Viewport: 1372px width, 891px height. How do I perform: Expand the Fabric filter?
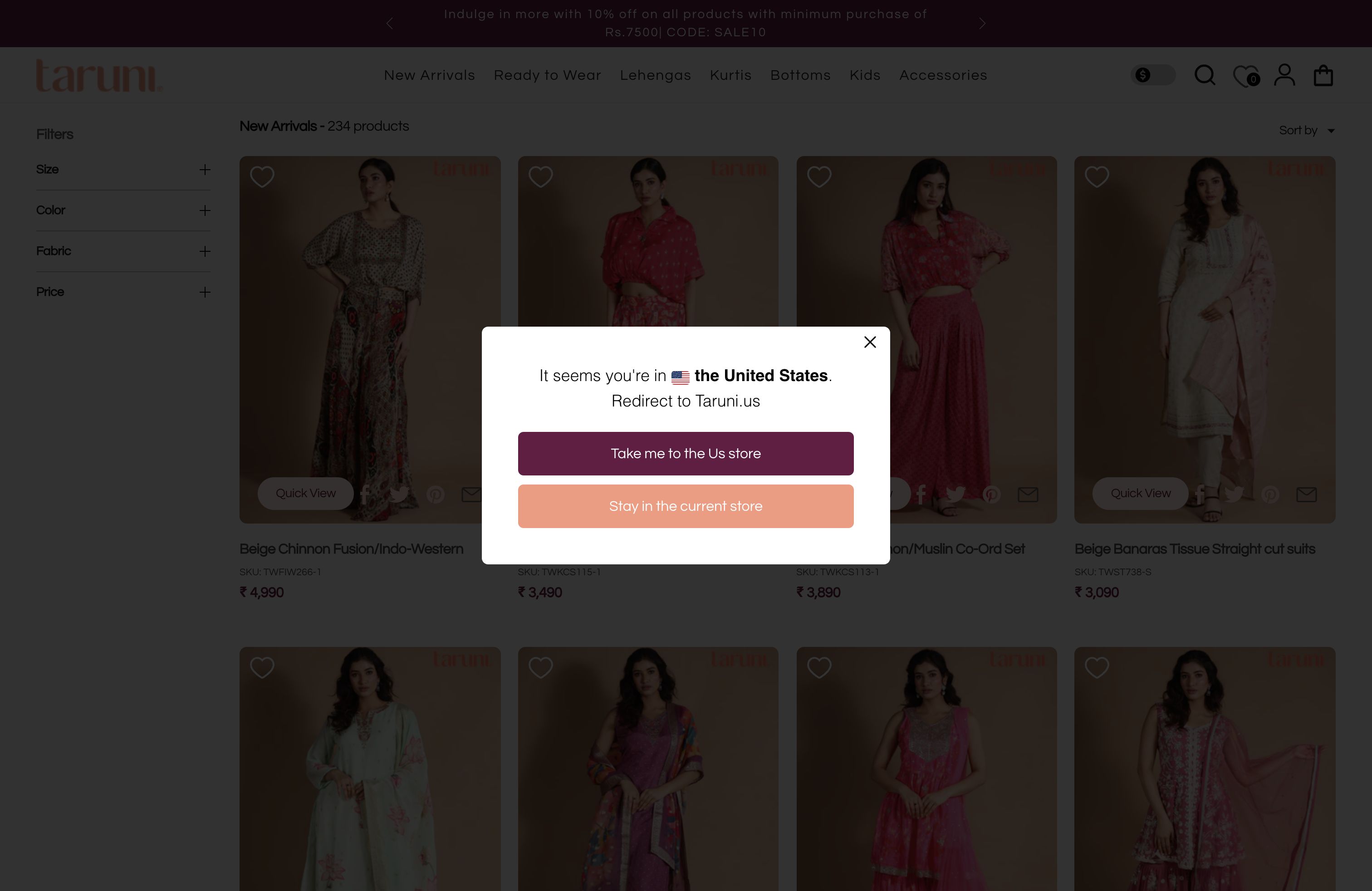pos(205,251)
